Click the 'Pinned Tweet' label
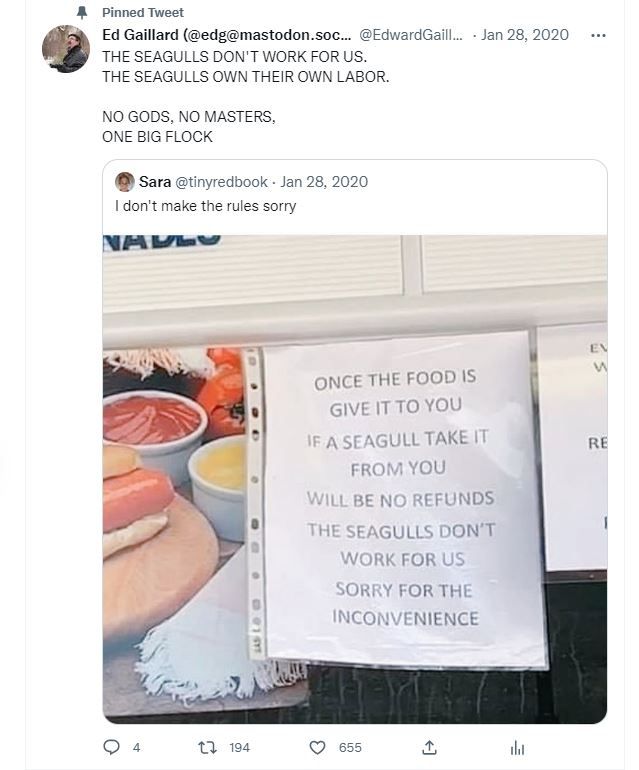 point(143,13)
